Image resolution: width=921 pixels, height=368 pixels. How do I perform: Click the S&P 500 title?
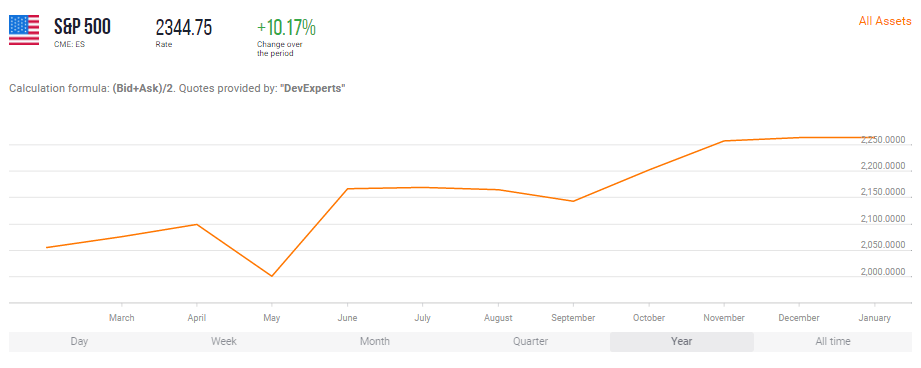pos(82,27)
